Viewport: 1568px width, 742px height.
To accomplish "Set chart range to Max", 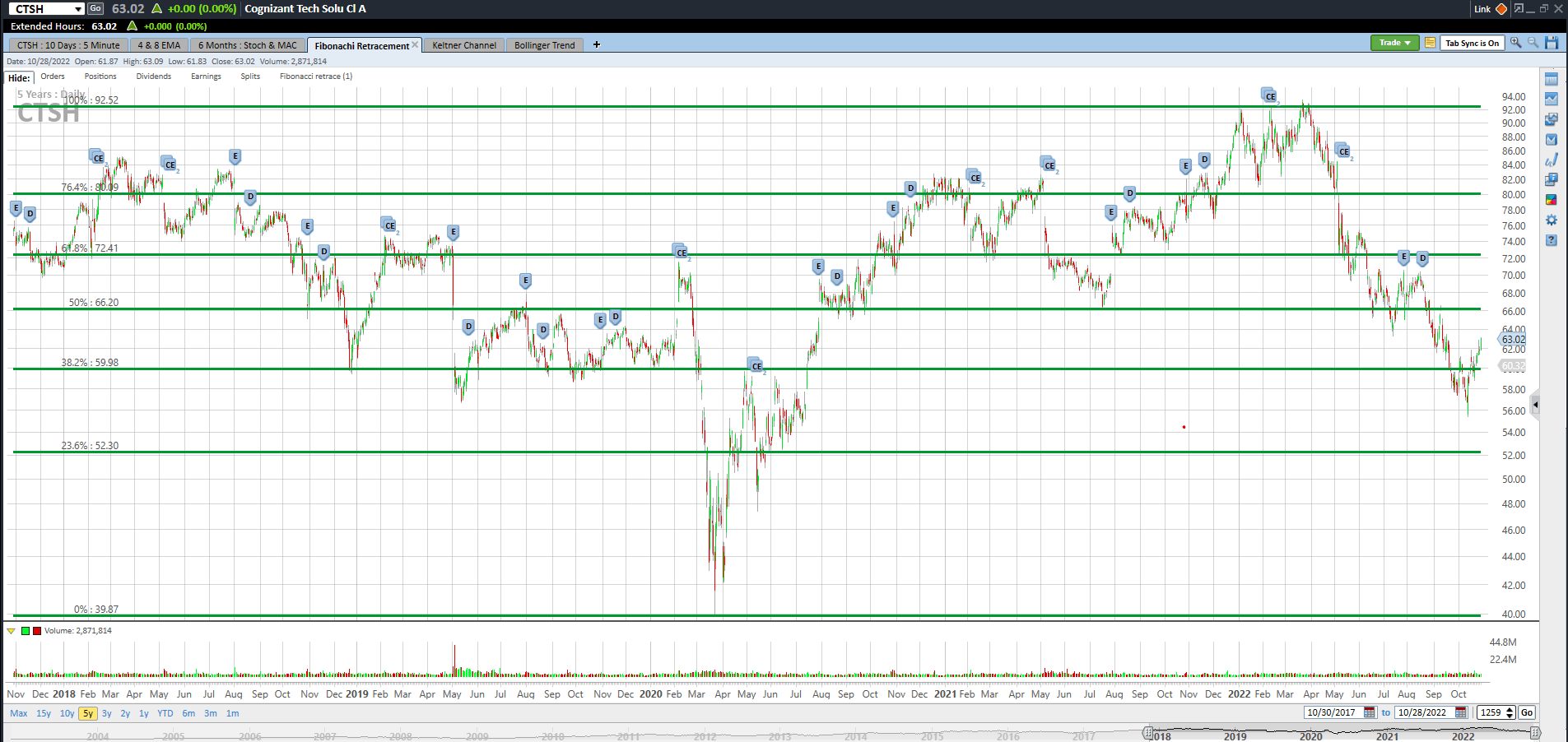I will (19, 713).
